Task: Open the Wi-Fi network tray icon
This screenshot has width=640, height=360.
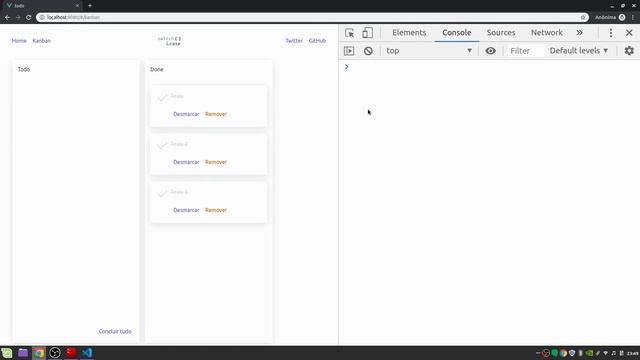Action: (x=606, y=353)
